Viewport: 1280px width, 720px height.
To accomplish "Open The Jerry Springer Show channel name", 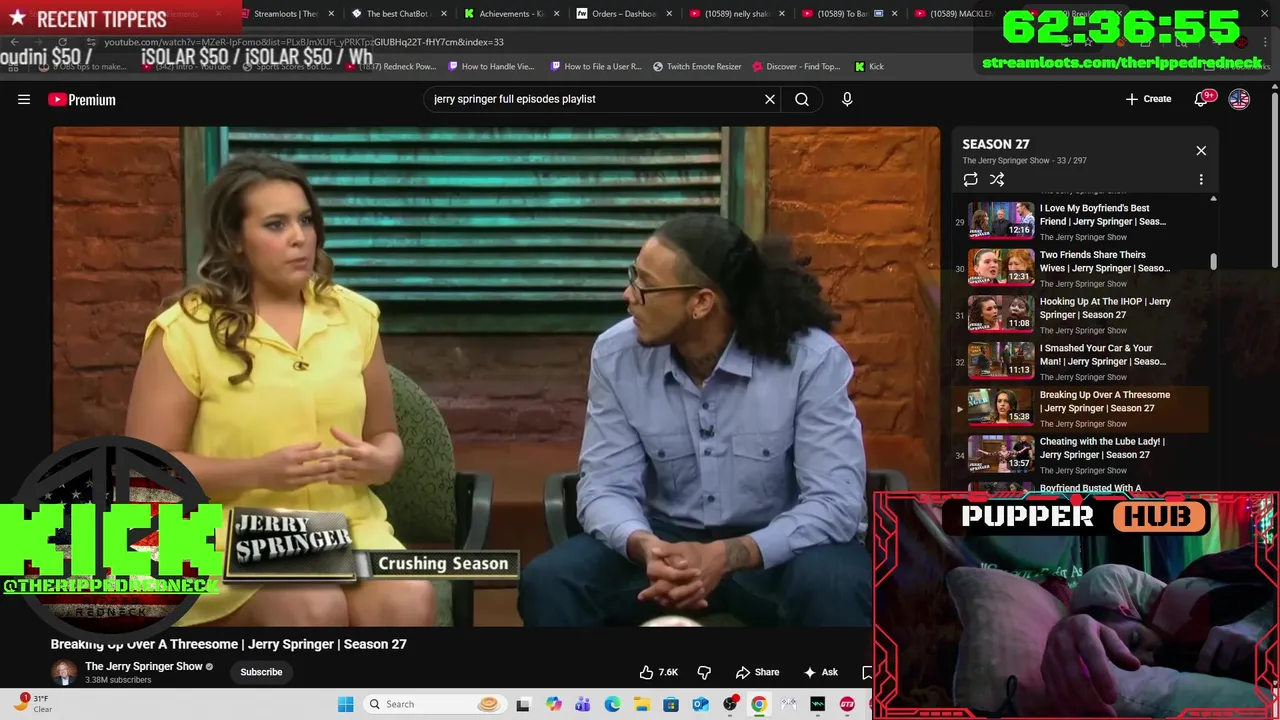I will tap(144, 666).
